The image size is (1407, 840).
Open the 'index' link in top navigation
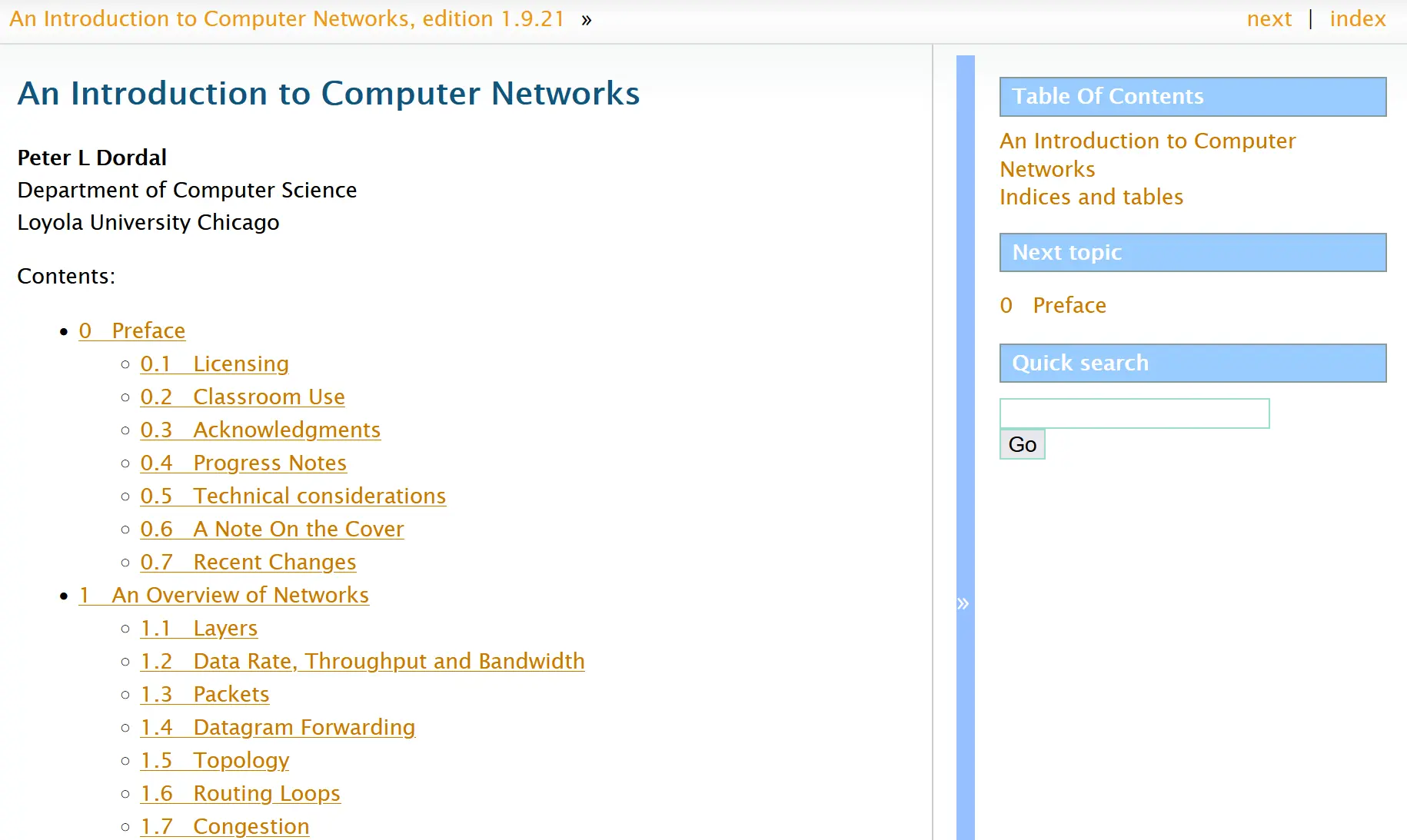(1357, 18)
